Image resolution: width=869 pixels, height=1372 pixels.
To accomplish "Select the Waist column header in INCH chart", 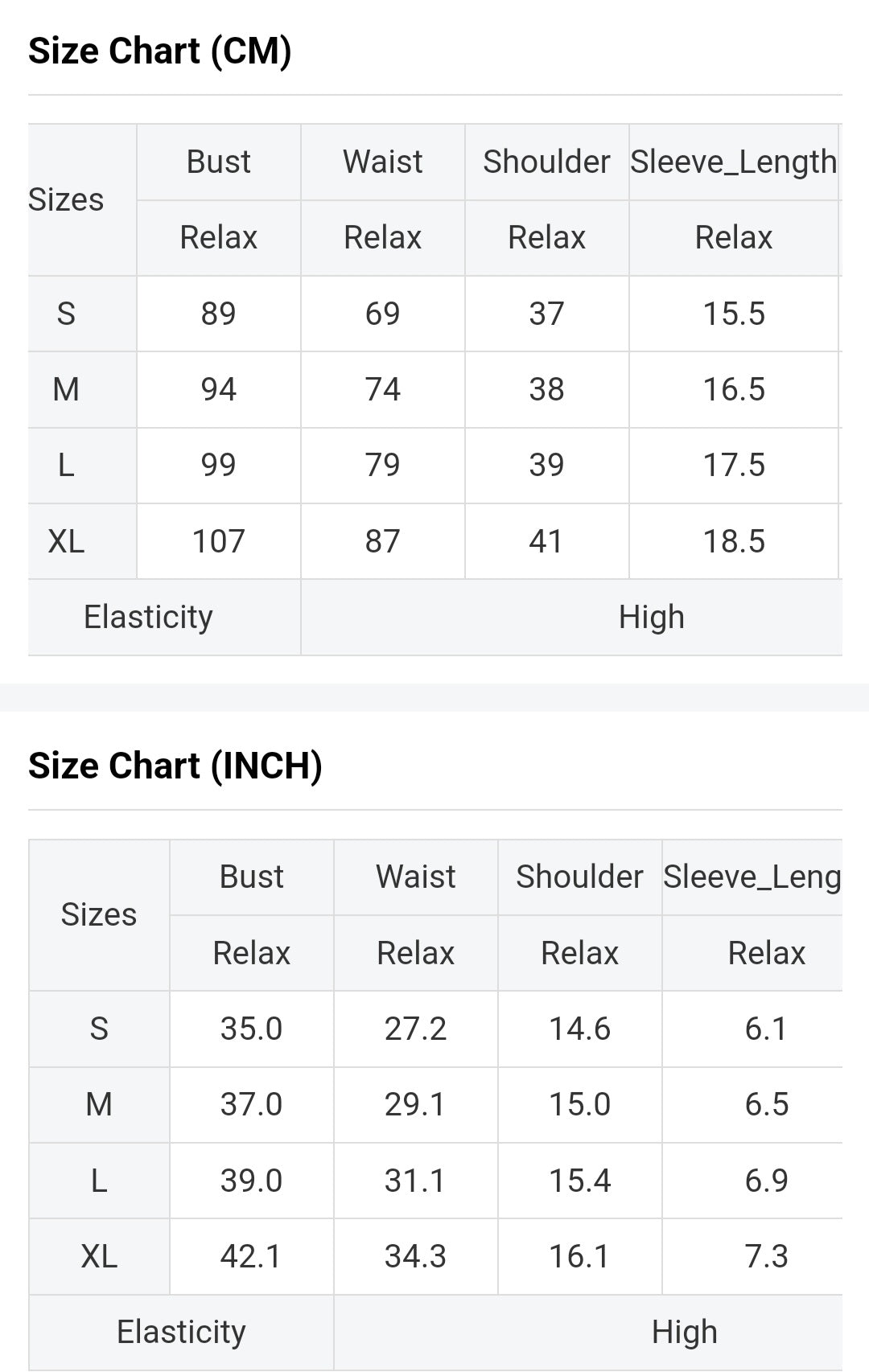I will click(415, 877).
